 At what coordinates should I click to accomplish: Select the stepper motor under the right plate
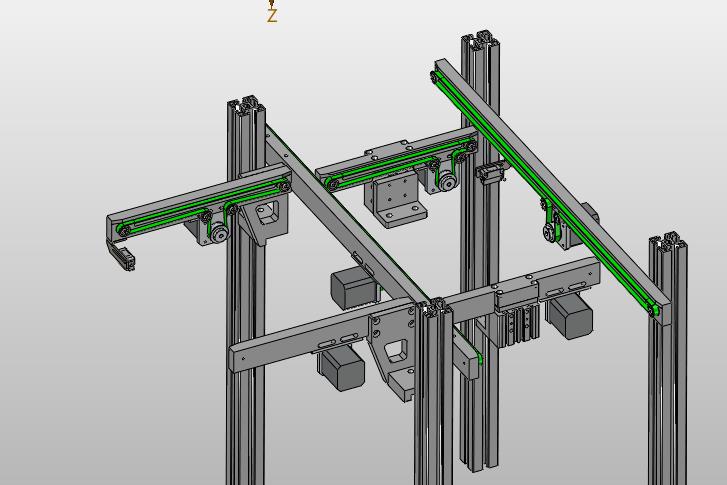570,317
